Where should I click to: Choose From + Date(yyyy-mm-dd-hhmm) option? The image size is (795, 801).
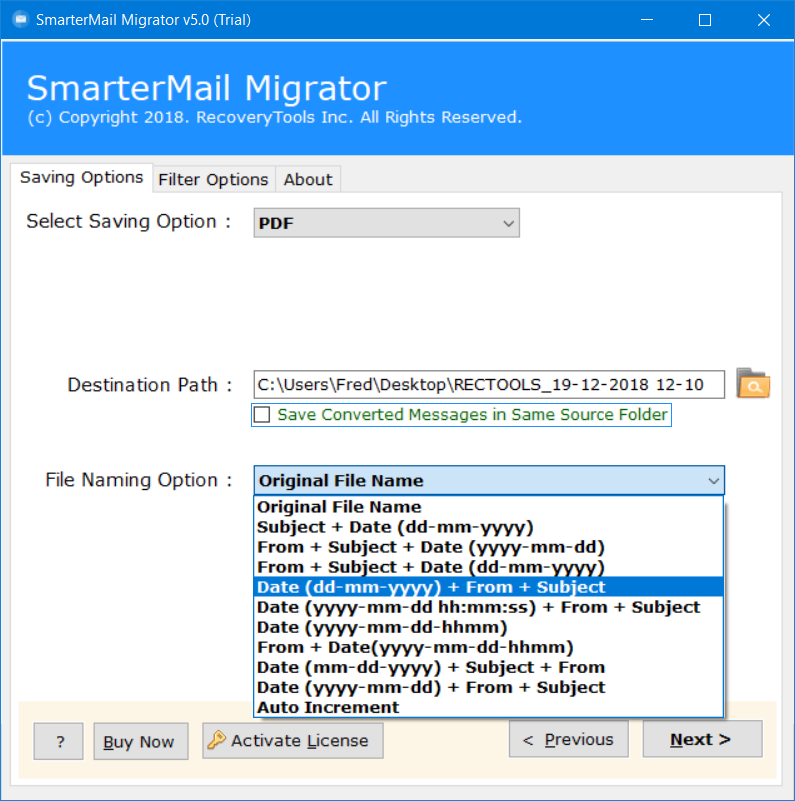click(x=488, y=647)
